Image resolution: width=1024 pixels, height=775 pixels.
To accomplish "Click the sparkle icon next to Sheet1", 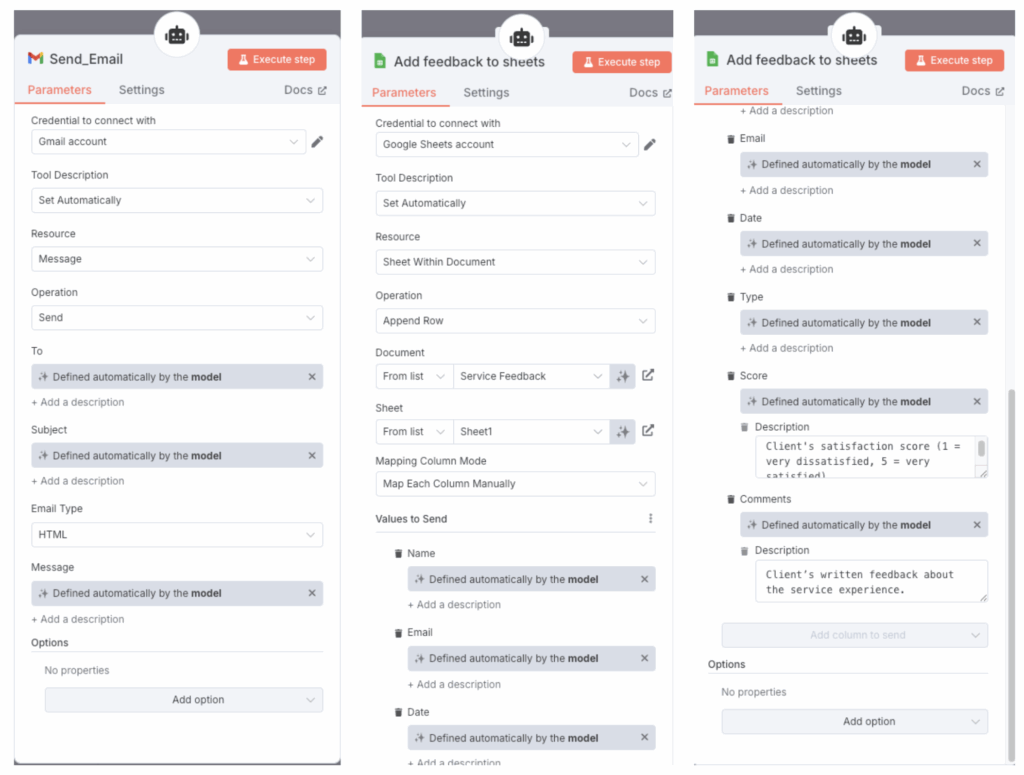I will pos(623,432).
